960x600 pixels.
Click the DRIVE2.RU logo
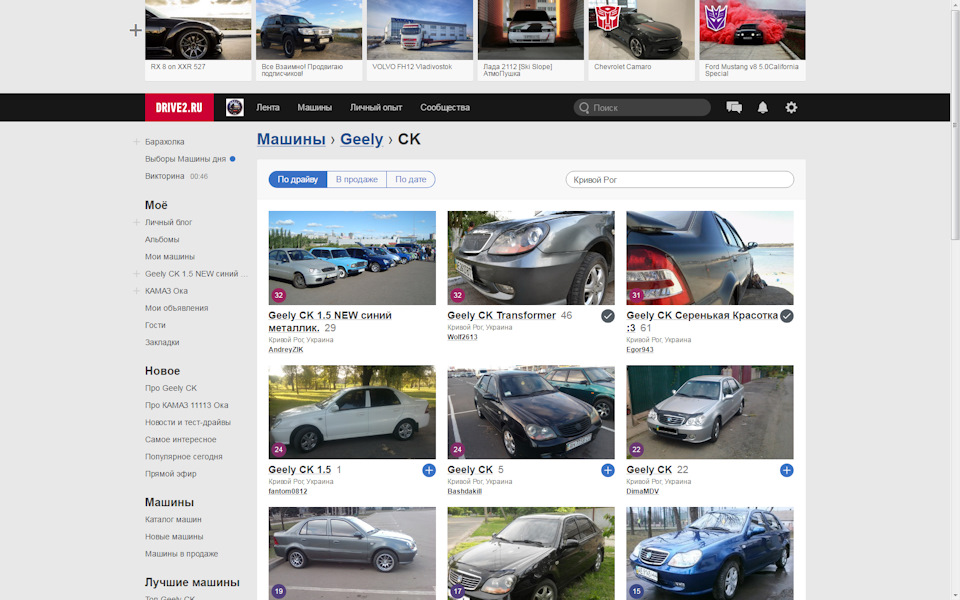coord(179,108)
